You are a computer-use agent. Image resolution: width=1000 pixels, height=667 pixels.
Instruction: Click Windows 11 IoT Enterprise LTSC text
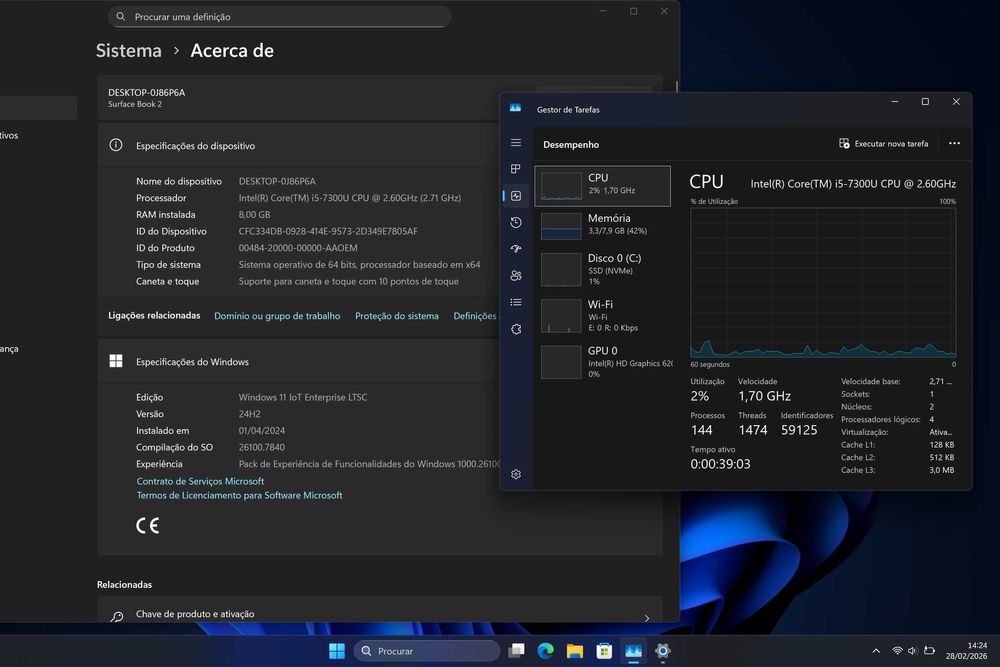[x=303, y=397]
